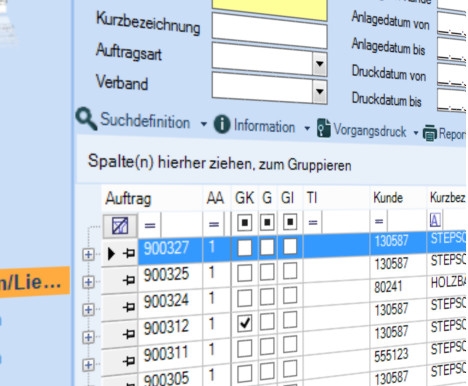
Task: Click the Kurzbez filter condition icon
Action: [x=435, y=220]
